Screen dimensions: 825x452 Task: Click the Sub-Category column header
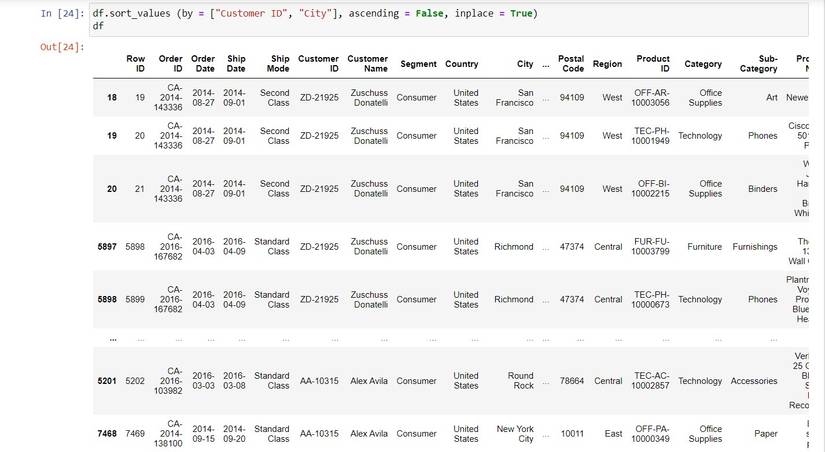coord(758,64)
